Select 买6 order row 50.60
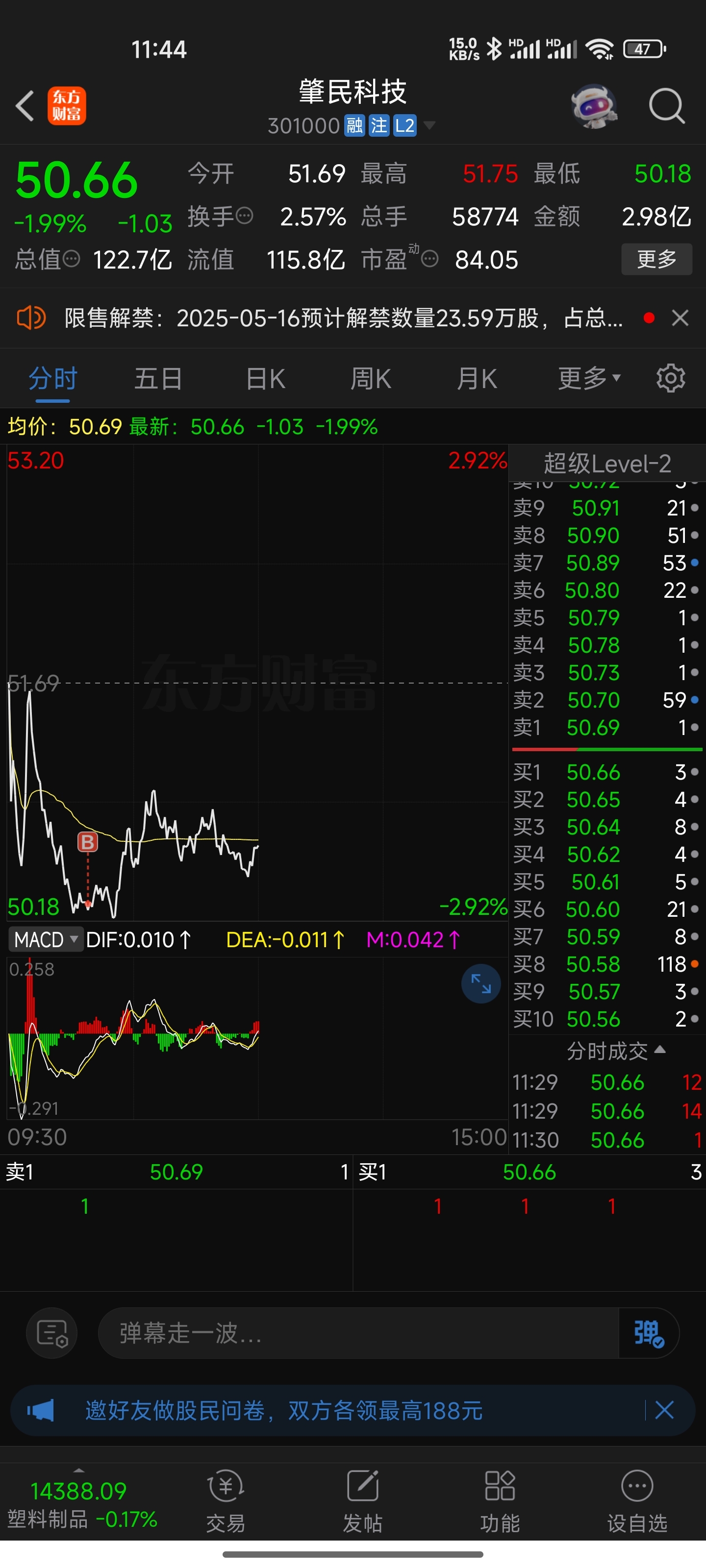Screen dimensions: 706x1568 point(606,909)
